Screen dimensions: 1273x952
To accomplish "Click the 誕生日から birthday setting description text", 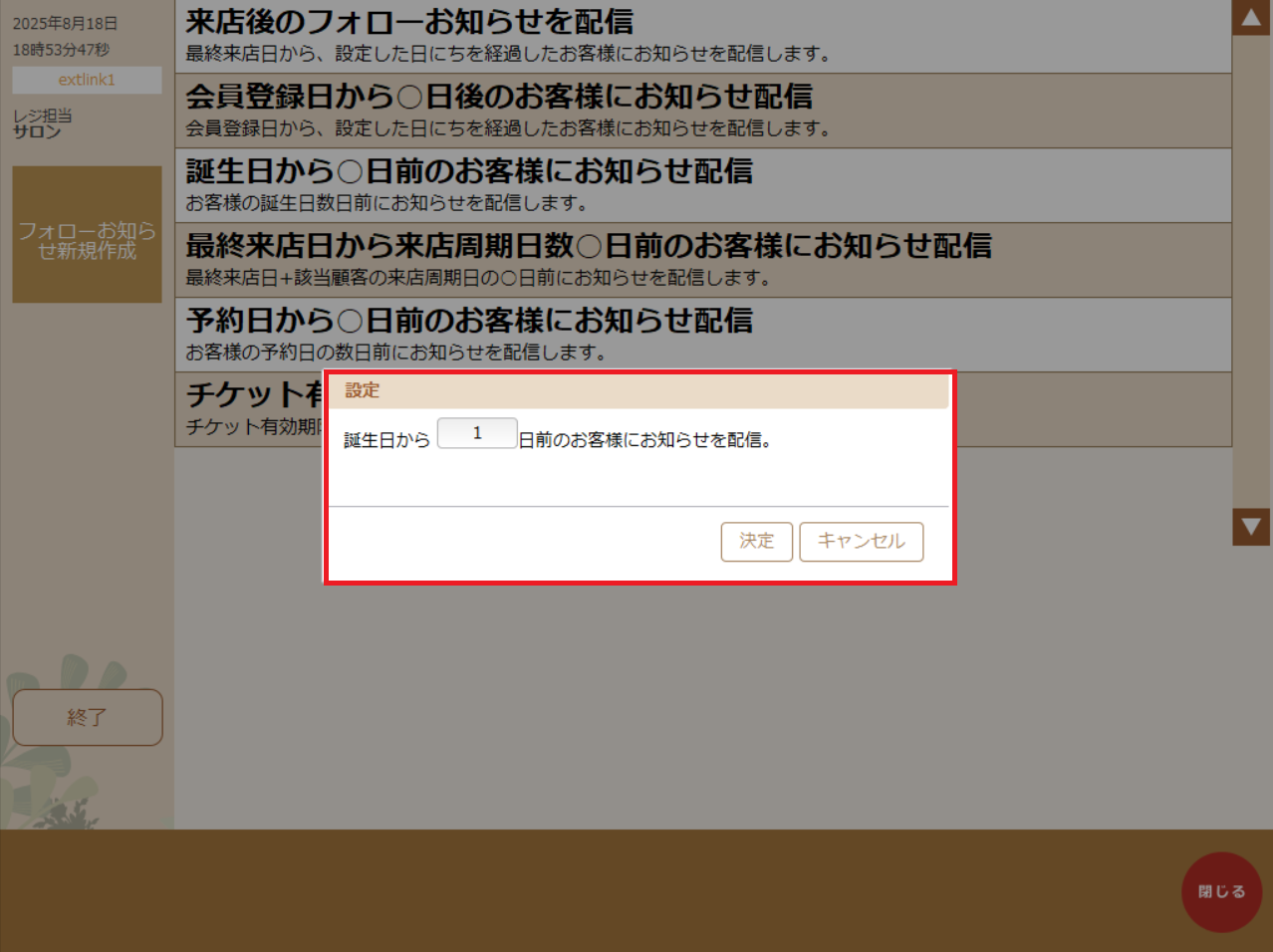I will coord(386,438).
